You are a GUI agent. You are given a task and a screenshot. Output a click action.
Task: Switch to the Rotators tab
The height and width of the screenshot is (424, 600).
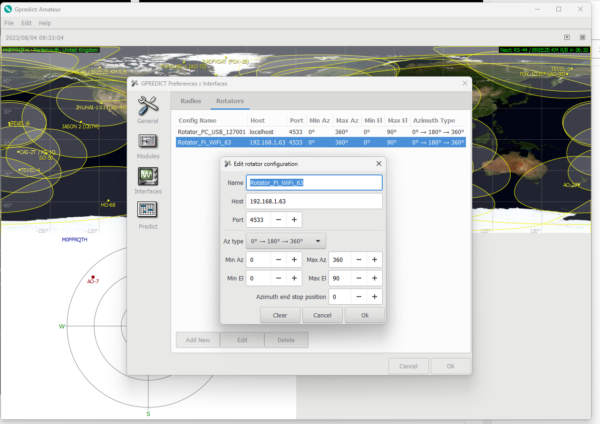(x=230, y=101)
